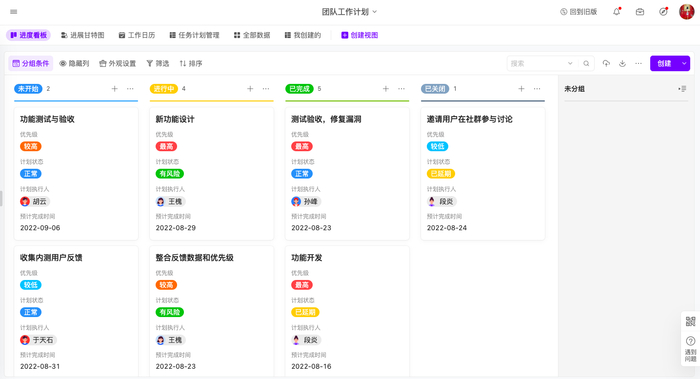700x379 pixels.
Task: Open the QR code icon on the right edge
Action: pyautogui.click(x=690, y=321)
